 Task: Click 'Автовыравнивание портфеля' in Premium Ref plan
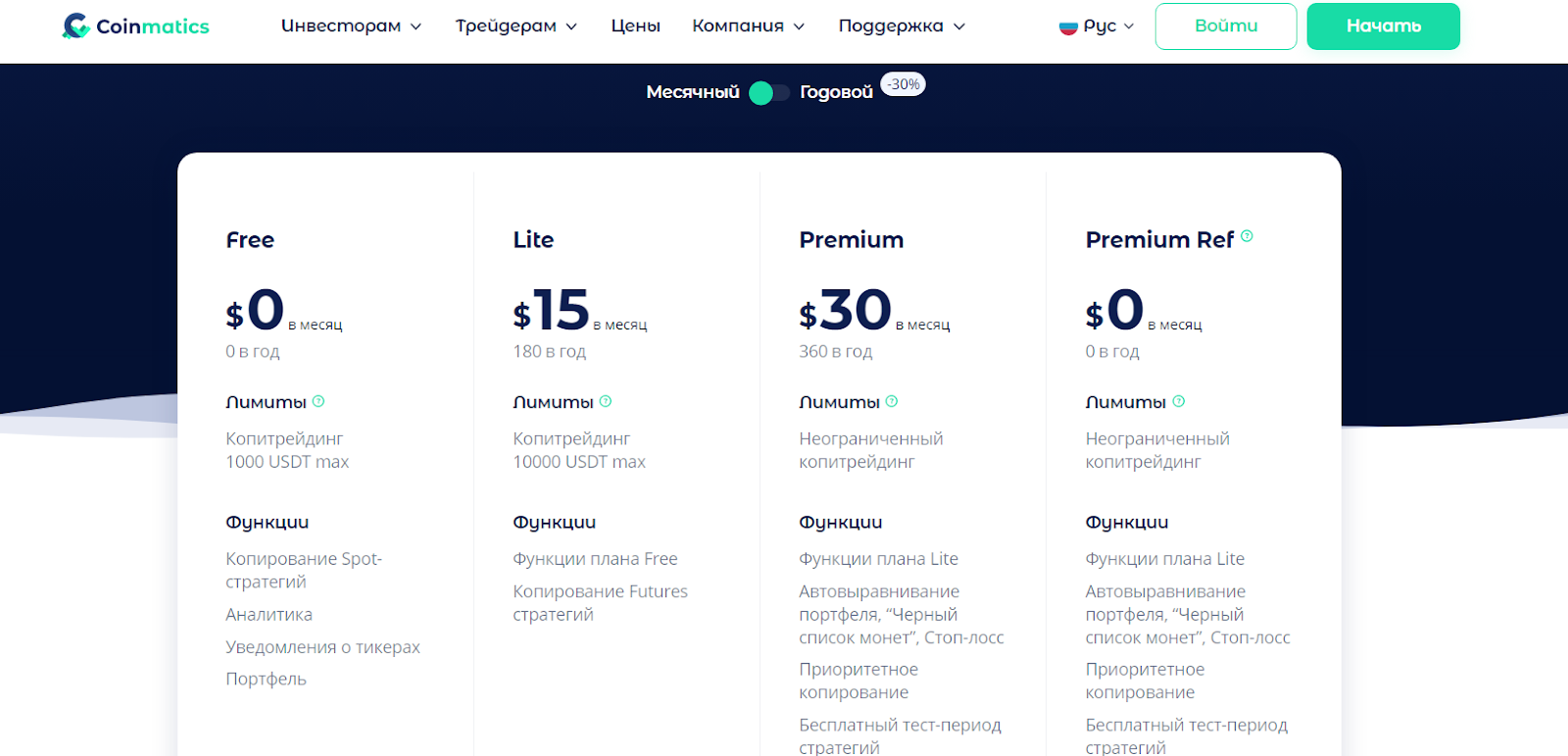coord(1188,615)
